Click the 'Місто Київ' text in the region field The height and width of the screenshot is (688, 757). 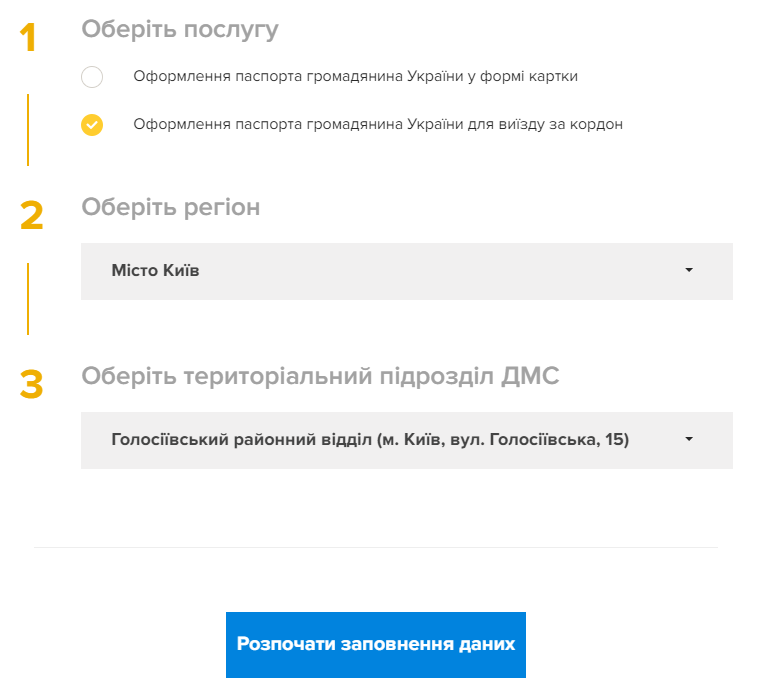(x=156, y=271)
